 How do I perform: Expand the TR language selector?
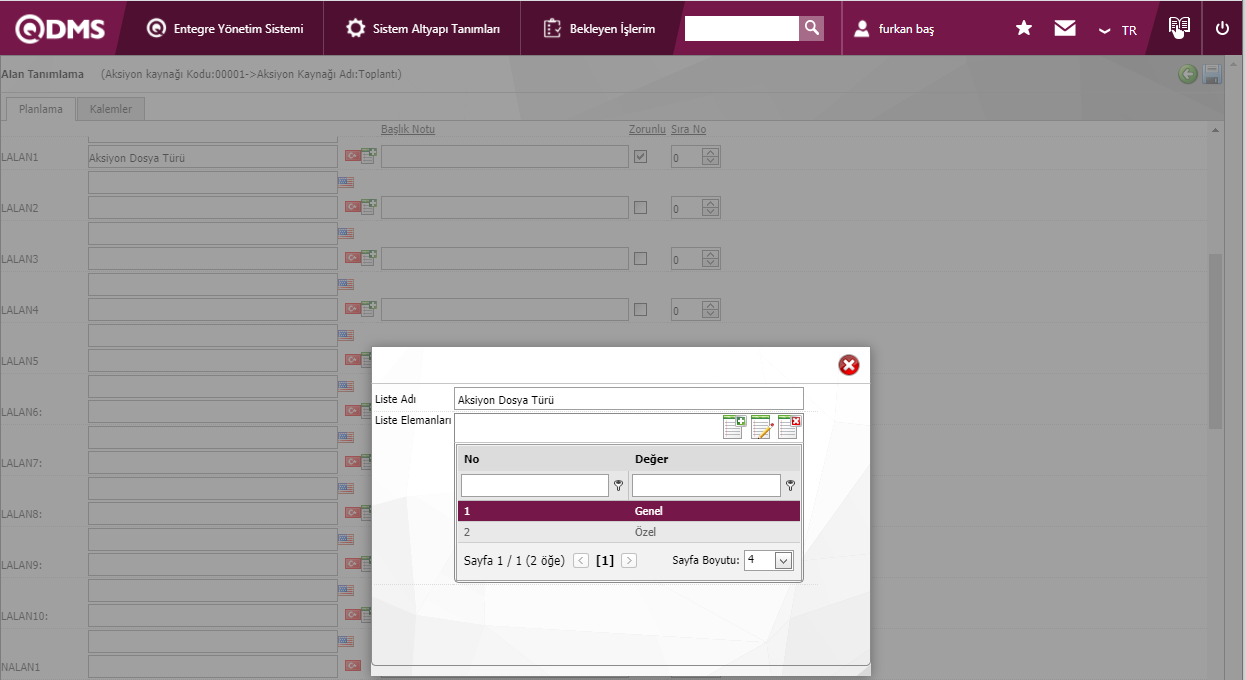(1117, 30)
